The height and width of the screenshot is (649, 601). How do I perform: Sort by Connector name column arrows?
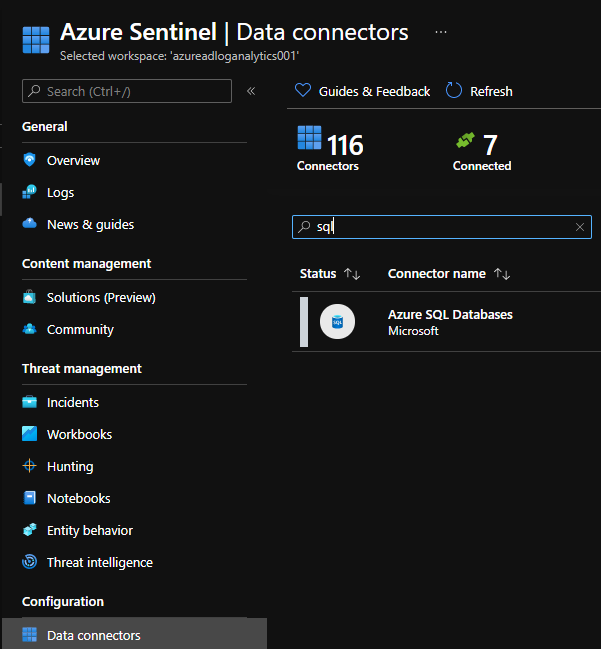tap(502, 274)
